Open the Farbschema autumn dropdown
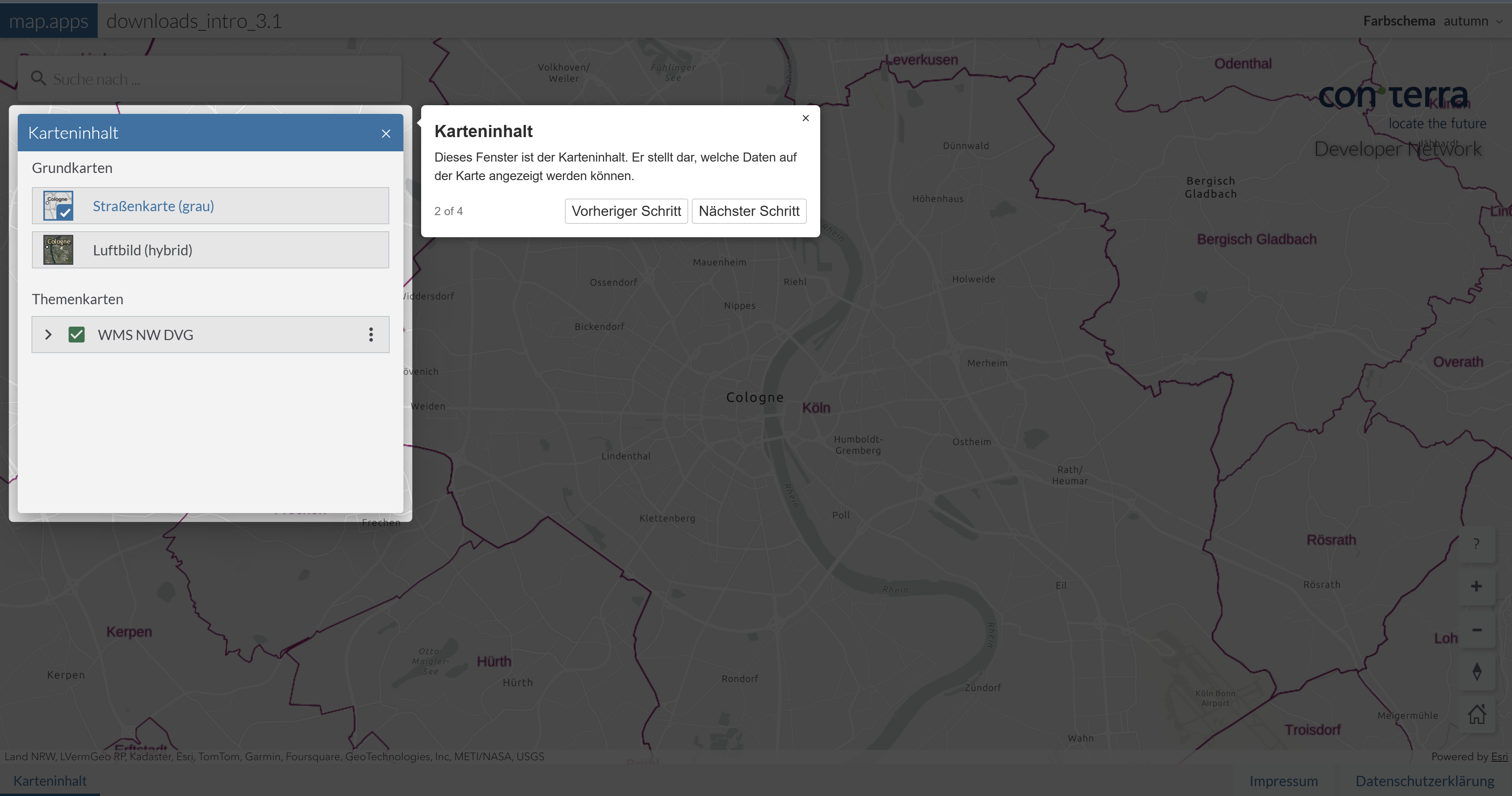This screenshot has width=1512, height=796. (1472, 21)
